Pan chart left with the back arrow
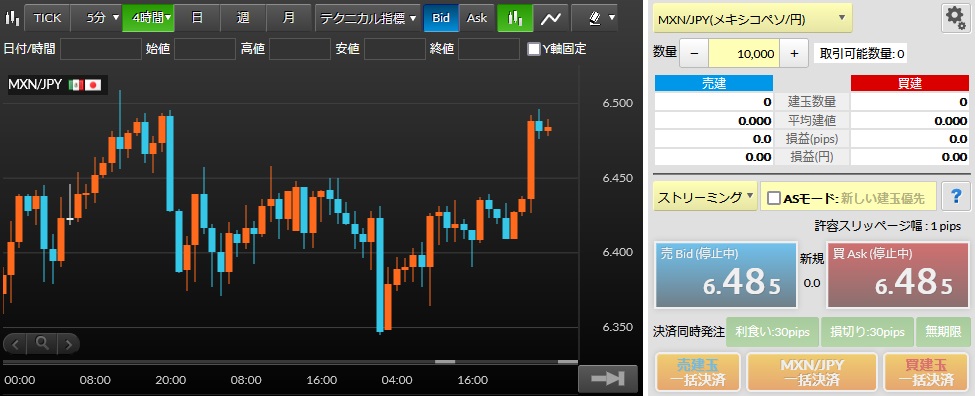Screen dimensions: 975x396 click(x=16, y=343)
